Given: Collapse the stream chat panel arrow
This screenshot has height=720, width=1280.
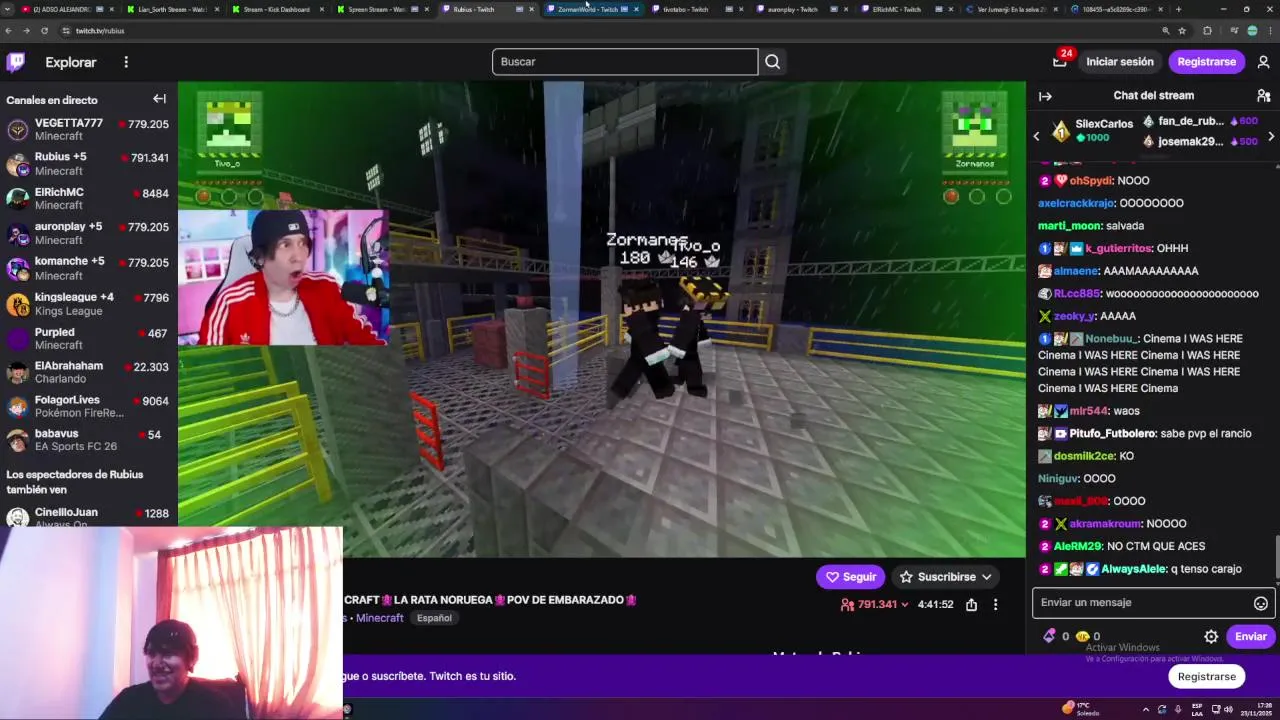Looking at the screenshot, I should [x=1045, y=96].
